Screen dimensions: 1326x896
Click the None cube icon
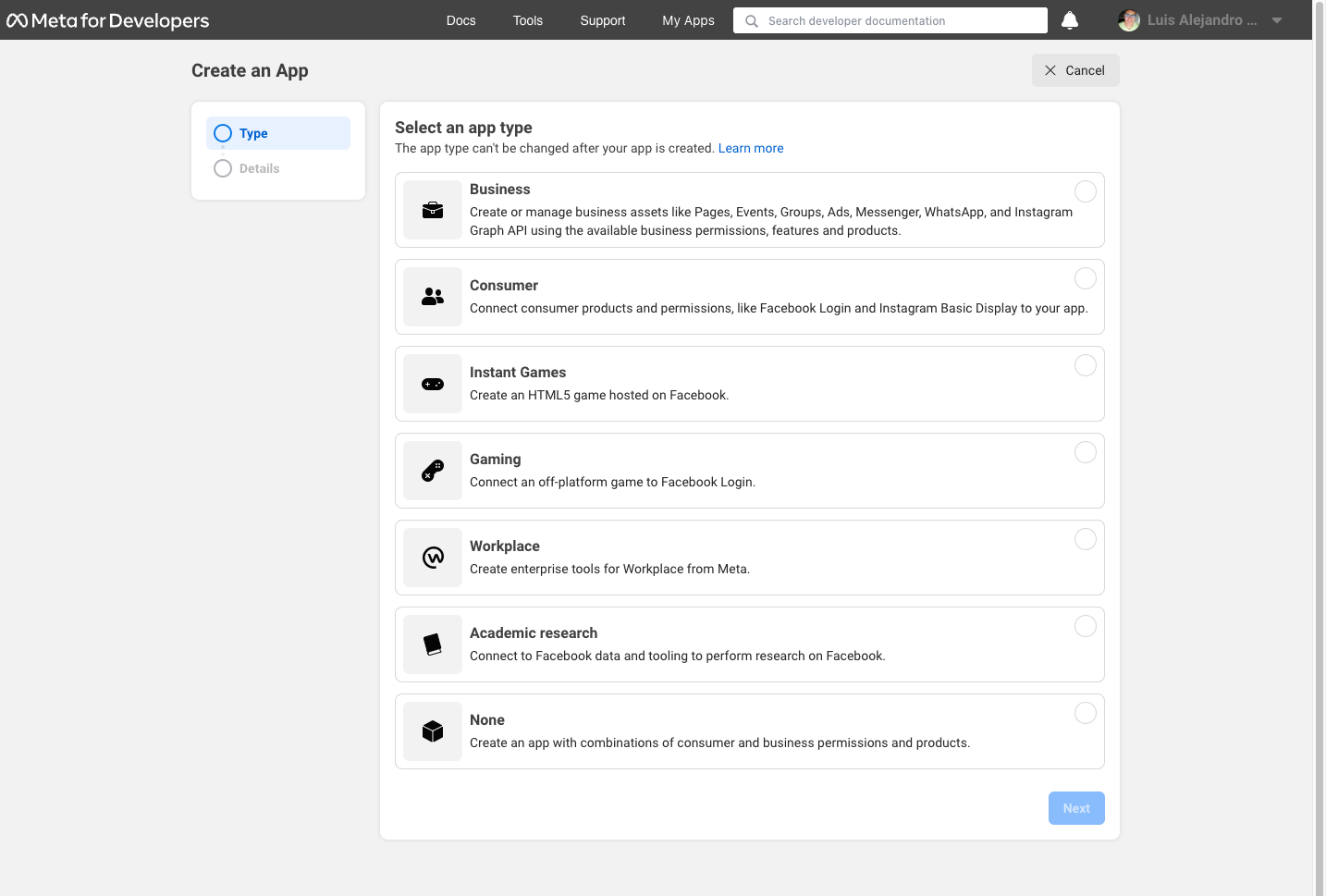pos(433,731)
